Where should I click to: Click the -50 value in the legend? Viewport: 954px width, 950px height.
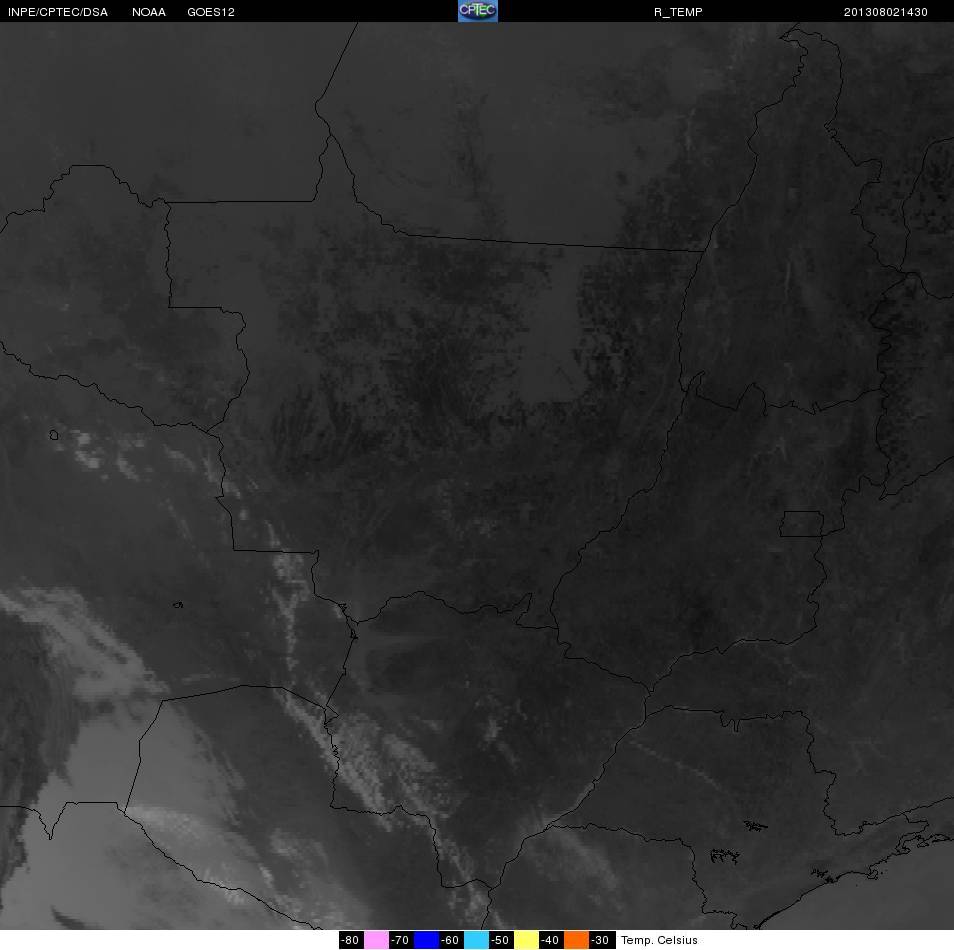point(500,940)
